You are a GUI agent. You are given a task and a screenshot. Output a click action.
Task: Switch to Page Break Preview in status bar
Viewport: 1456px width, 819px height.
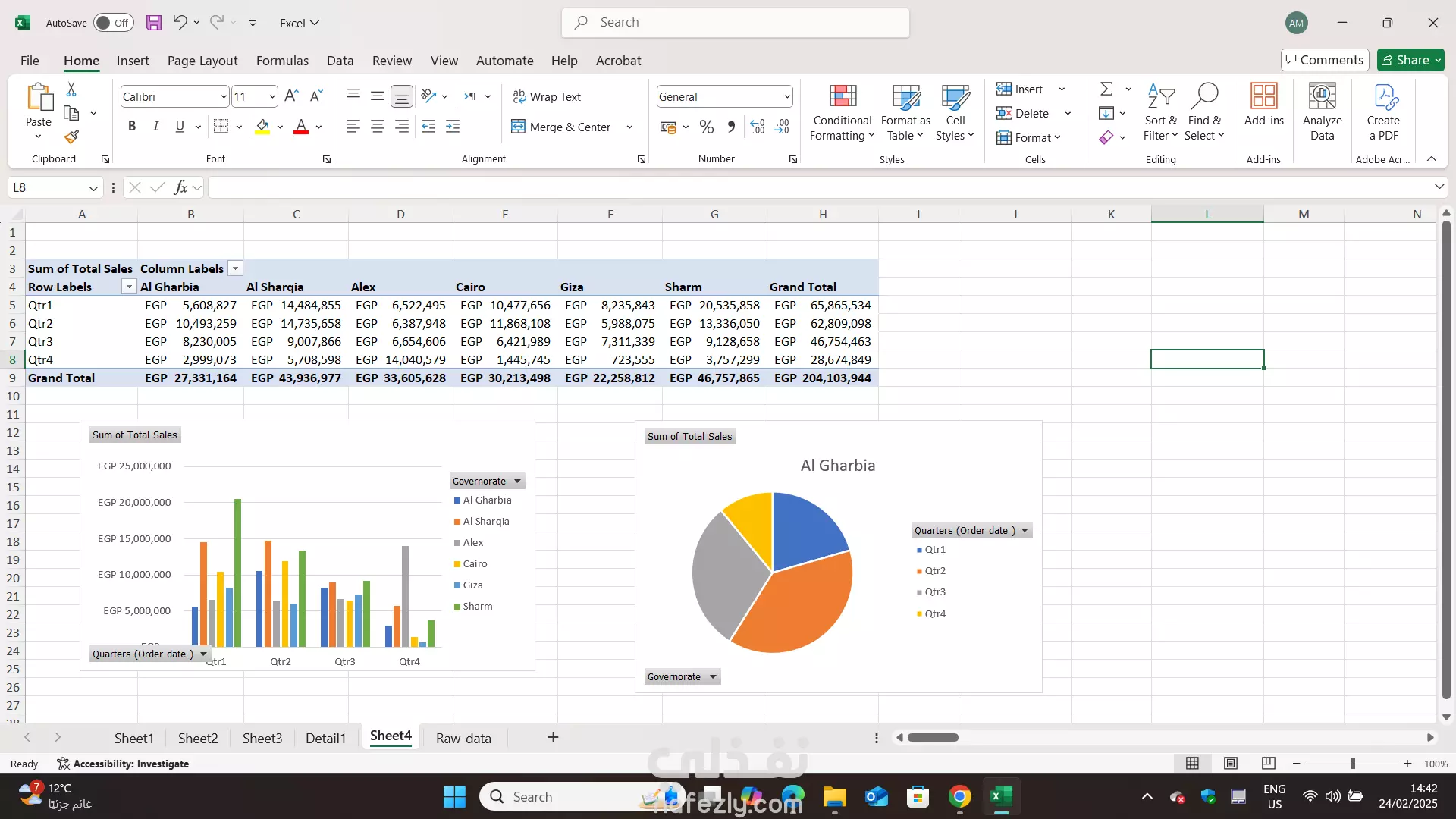(1269, 764)
